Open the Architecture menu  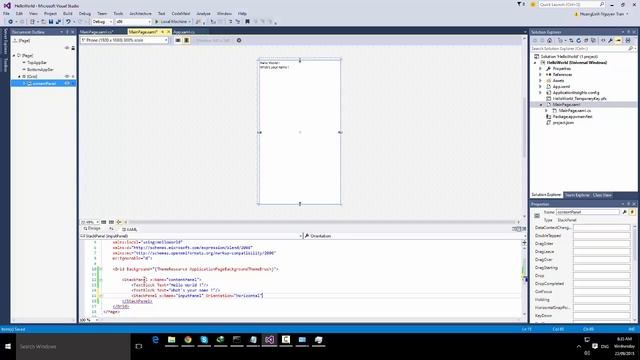(140, 13)
